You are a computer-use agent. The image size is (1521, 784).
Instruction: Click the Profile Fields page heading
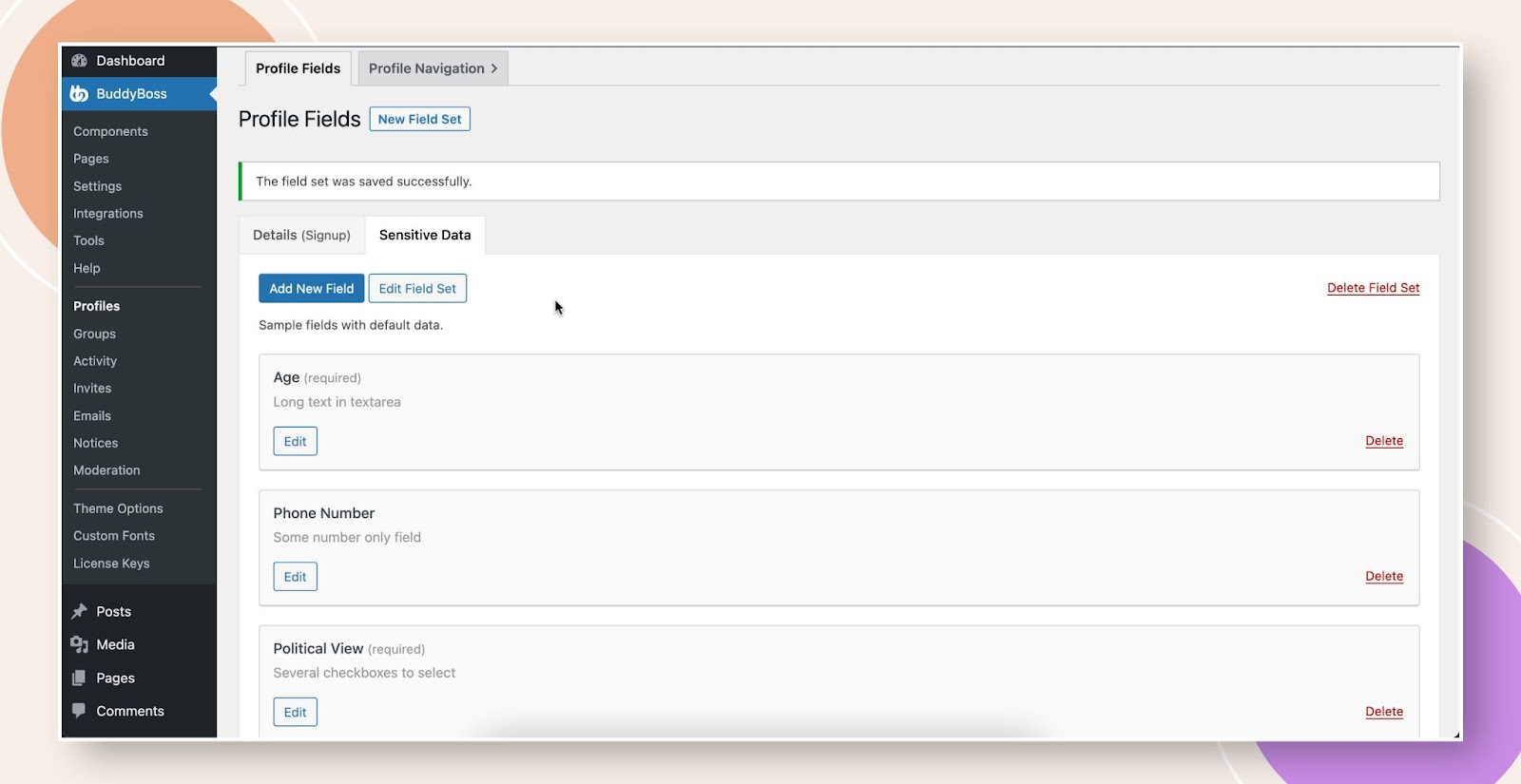(299, 119)
